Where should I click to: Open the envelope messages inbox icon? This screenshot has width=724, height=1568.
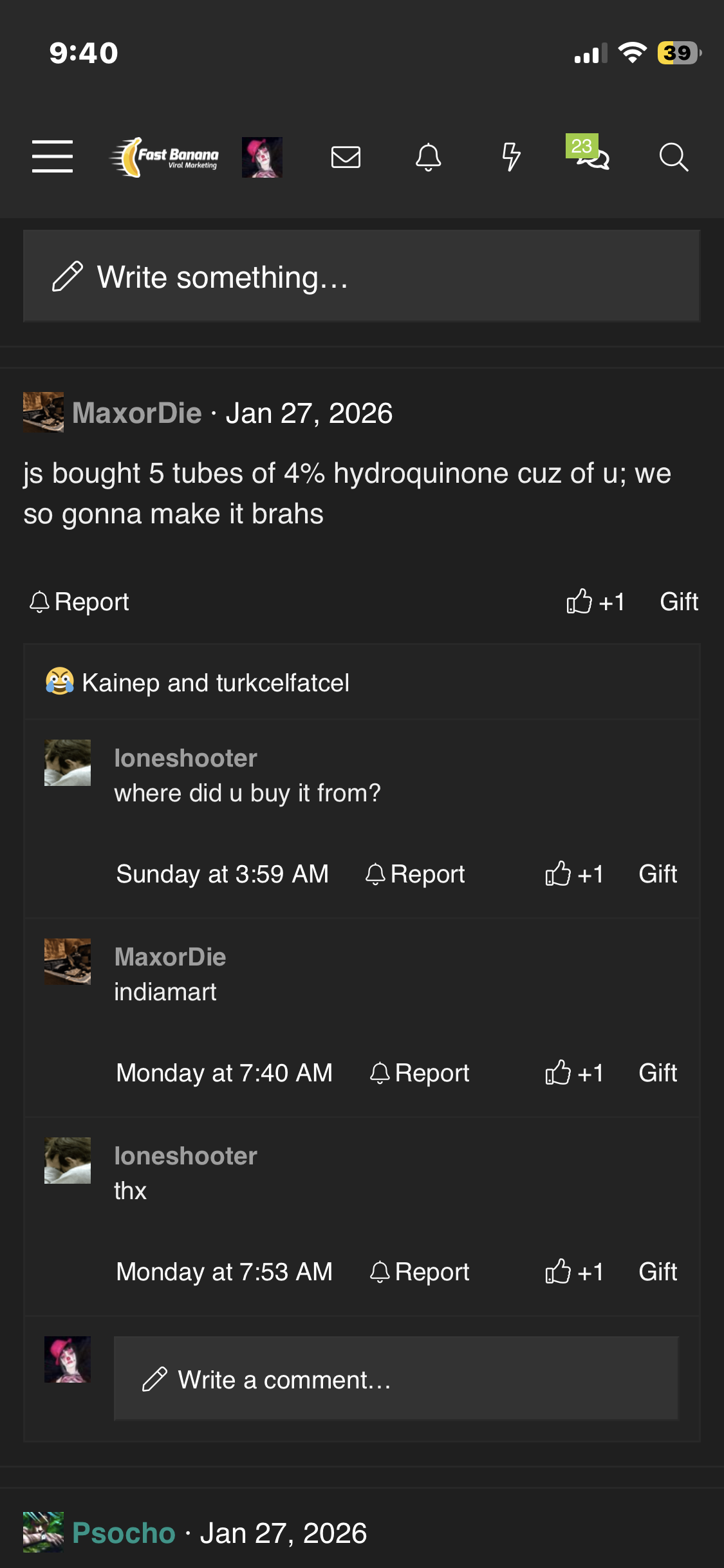coord(346,157)
